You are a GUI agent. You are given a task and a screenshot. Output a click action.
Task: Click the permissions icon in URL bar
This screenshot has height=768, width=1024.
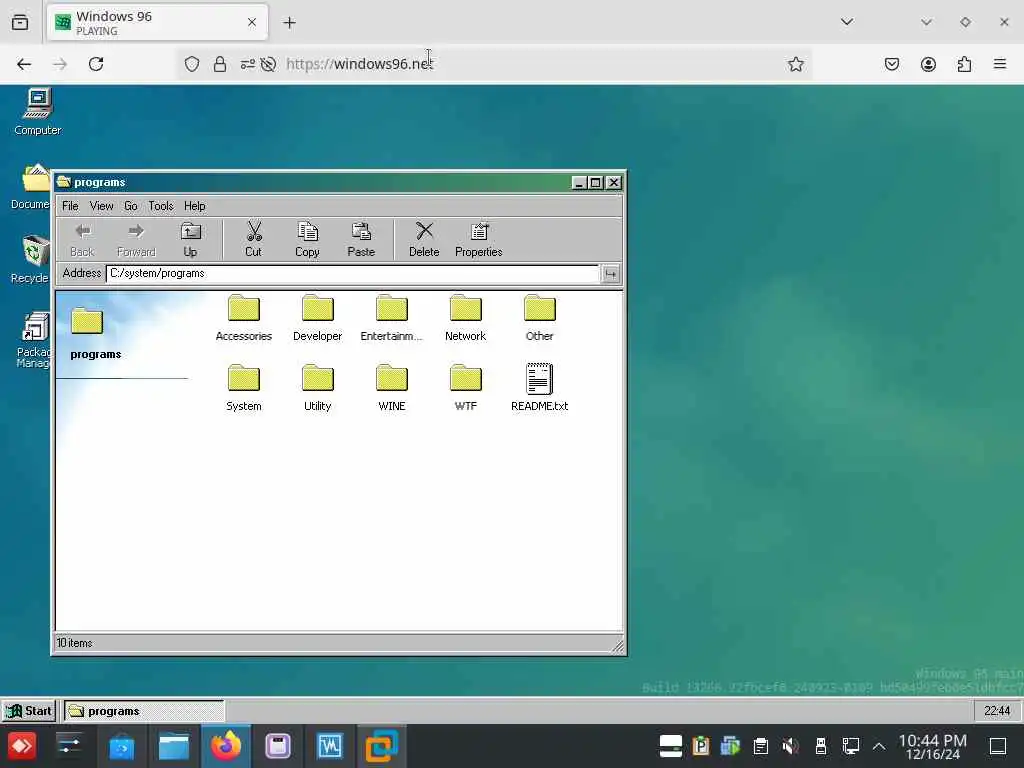(x=248, y=64)
